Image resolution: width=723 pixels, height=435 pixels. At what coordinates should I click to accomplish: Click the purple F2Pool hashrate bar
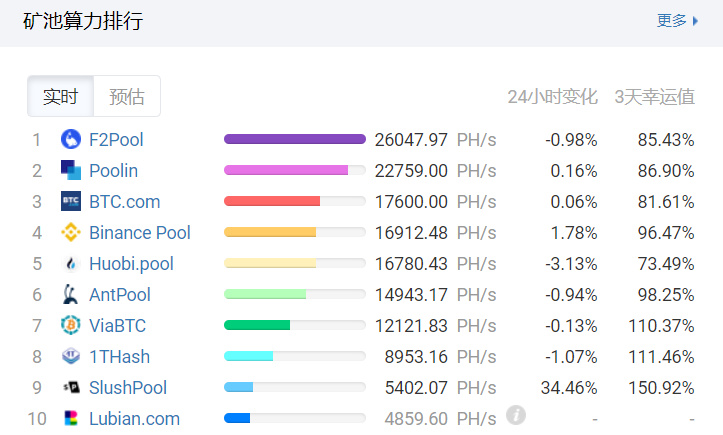tap(294, 139)
